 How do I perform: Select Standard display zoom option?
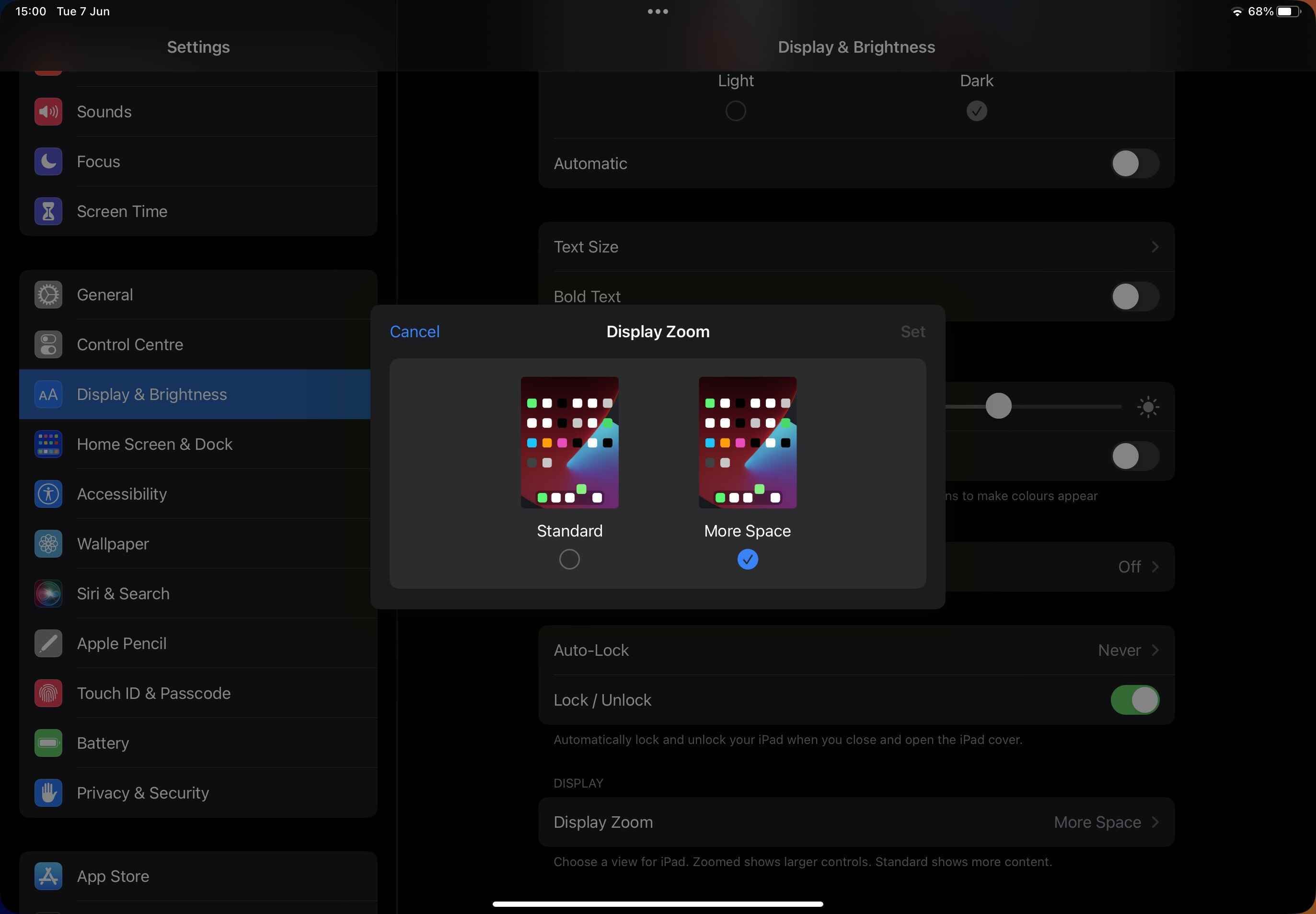(x=569, y=559)
